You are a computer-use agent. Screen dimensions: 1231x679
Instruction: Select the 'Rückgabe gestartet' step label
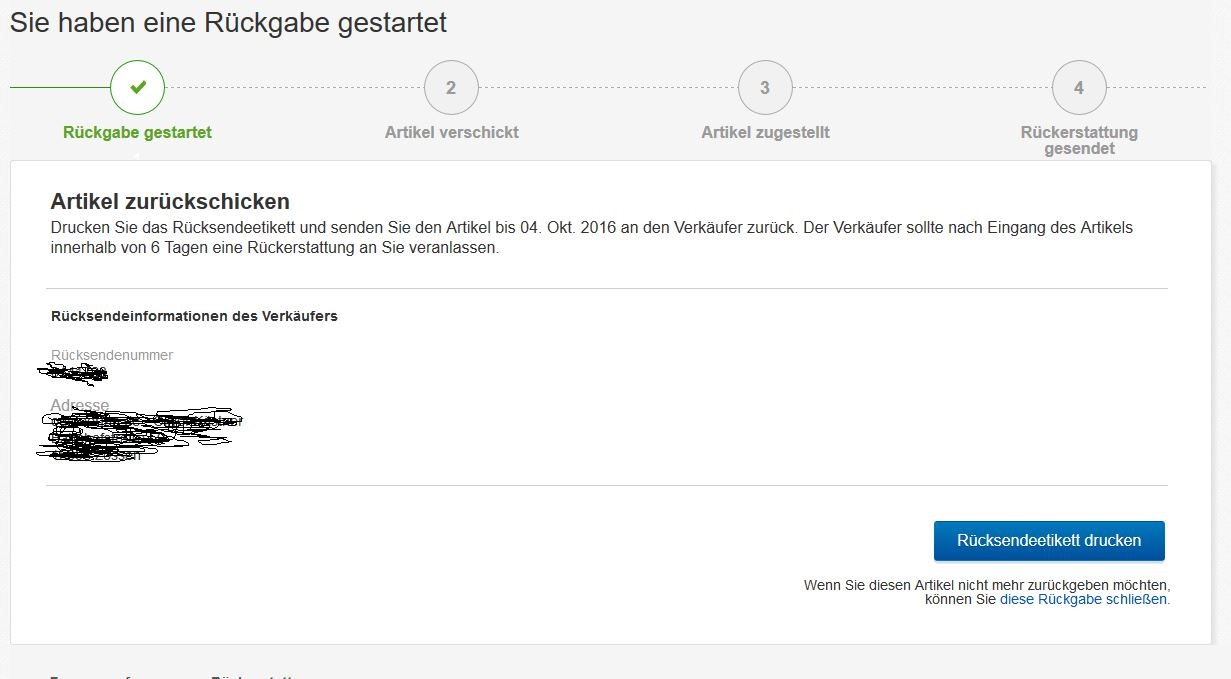coord(137,132)
